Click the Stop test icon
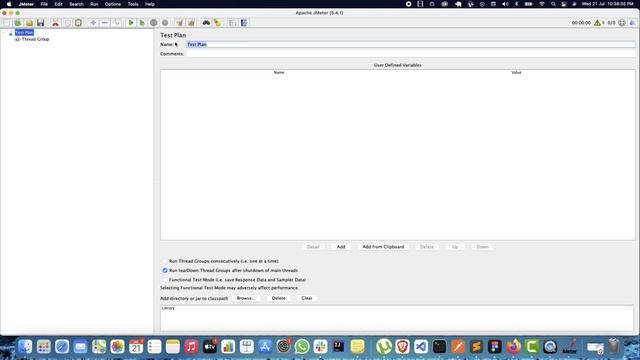 153,23
